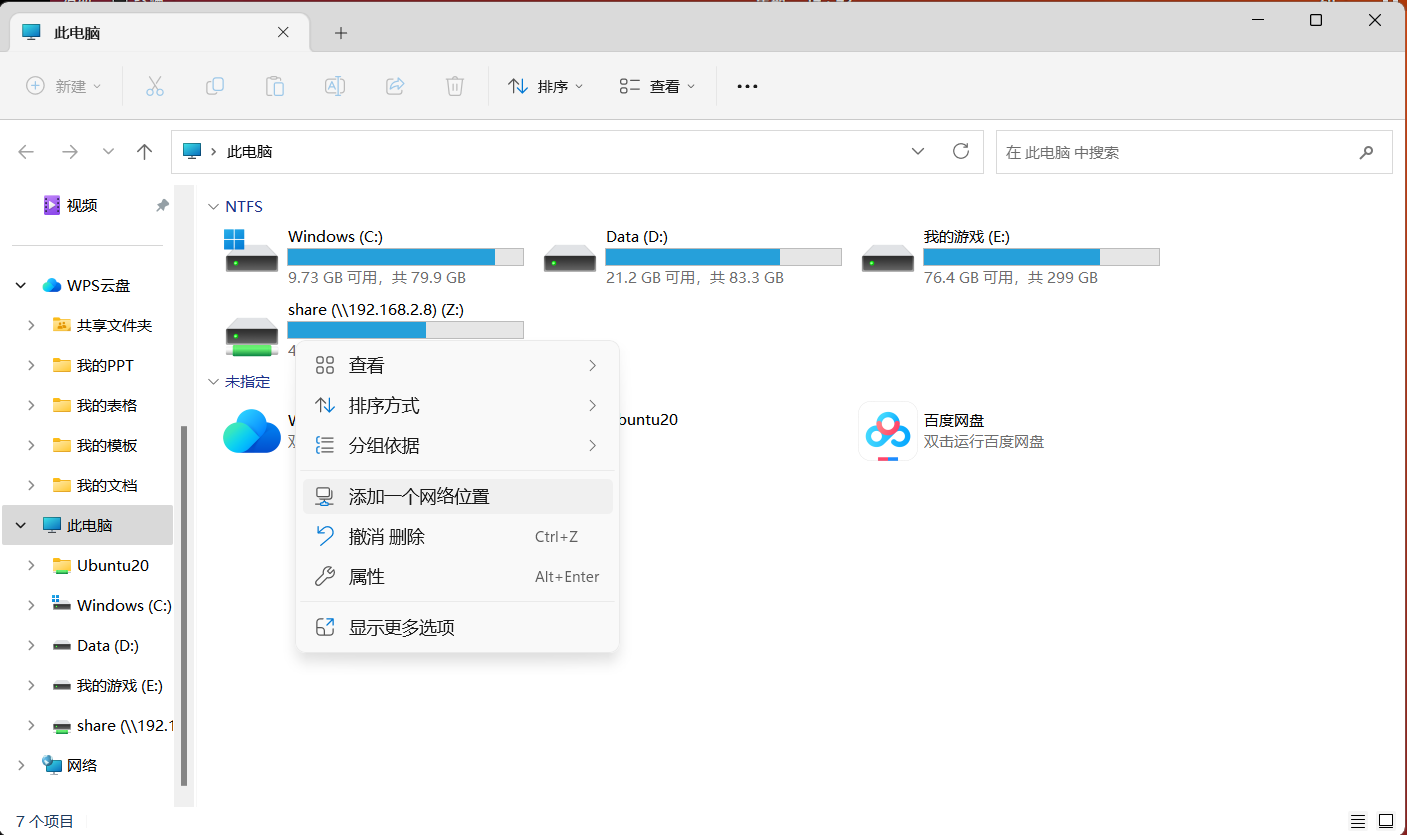
Task: Switch to large icons view in status bar
Action: click(x=1386, y=821)
